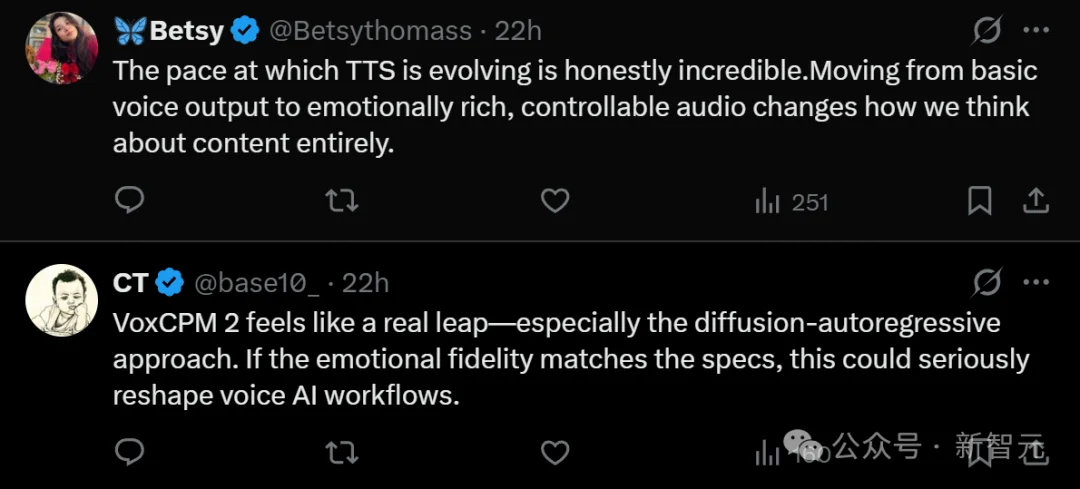Retweet CT's VoxCPM 2 post
The width and height of the screenshot is (1080, 489).
click(x=342, y=453)
